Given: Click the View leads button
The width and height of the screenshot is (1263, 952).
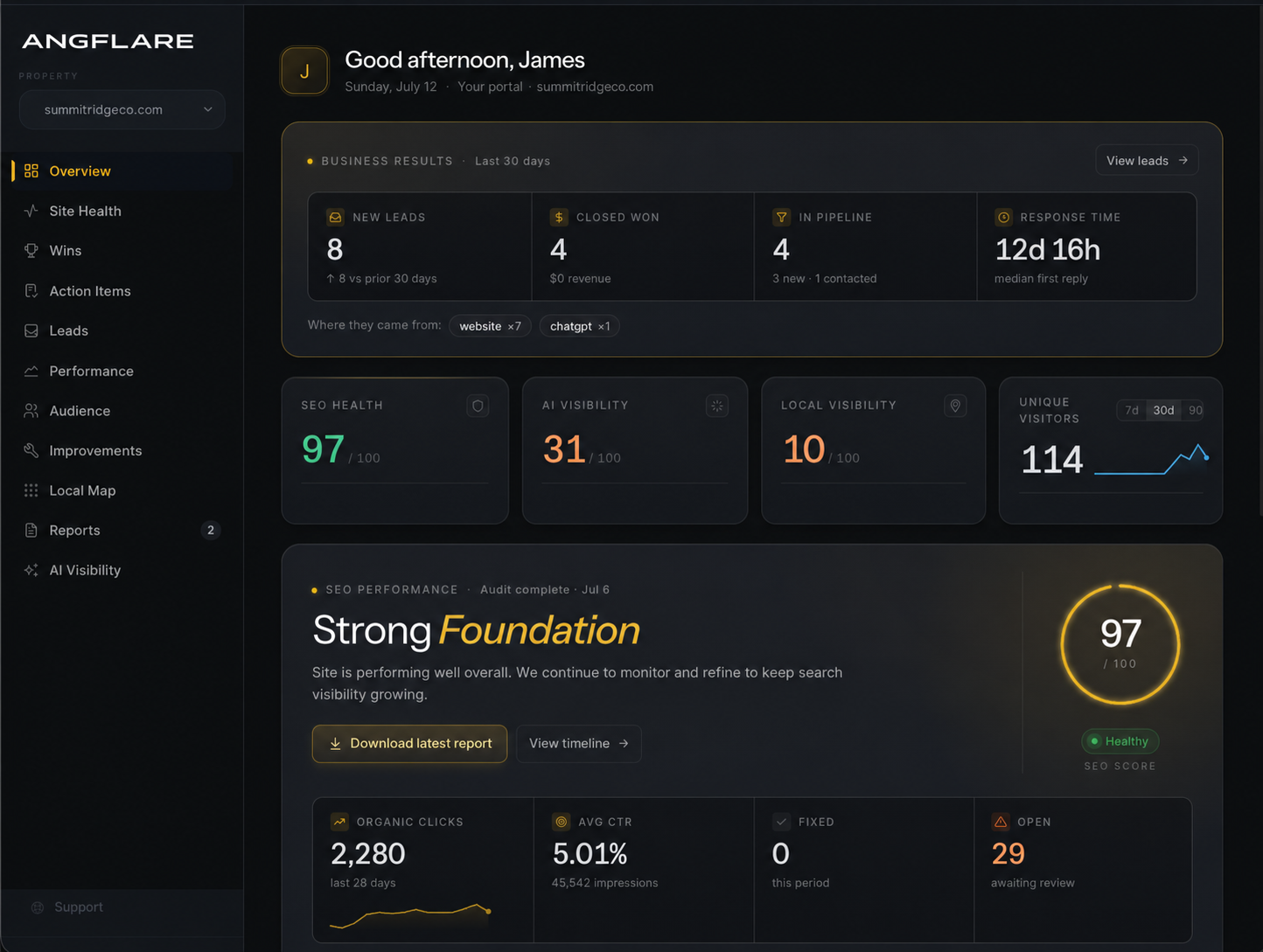Looking at the screenshot, I should tap(1147, 160).
